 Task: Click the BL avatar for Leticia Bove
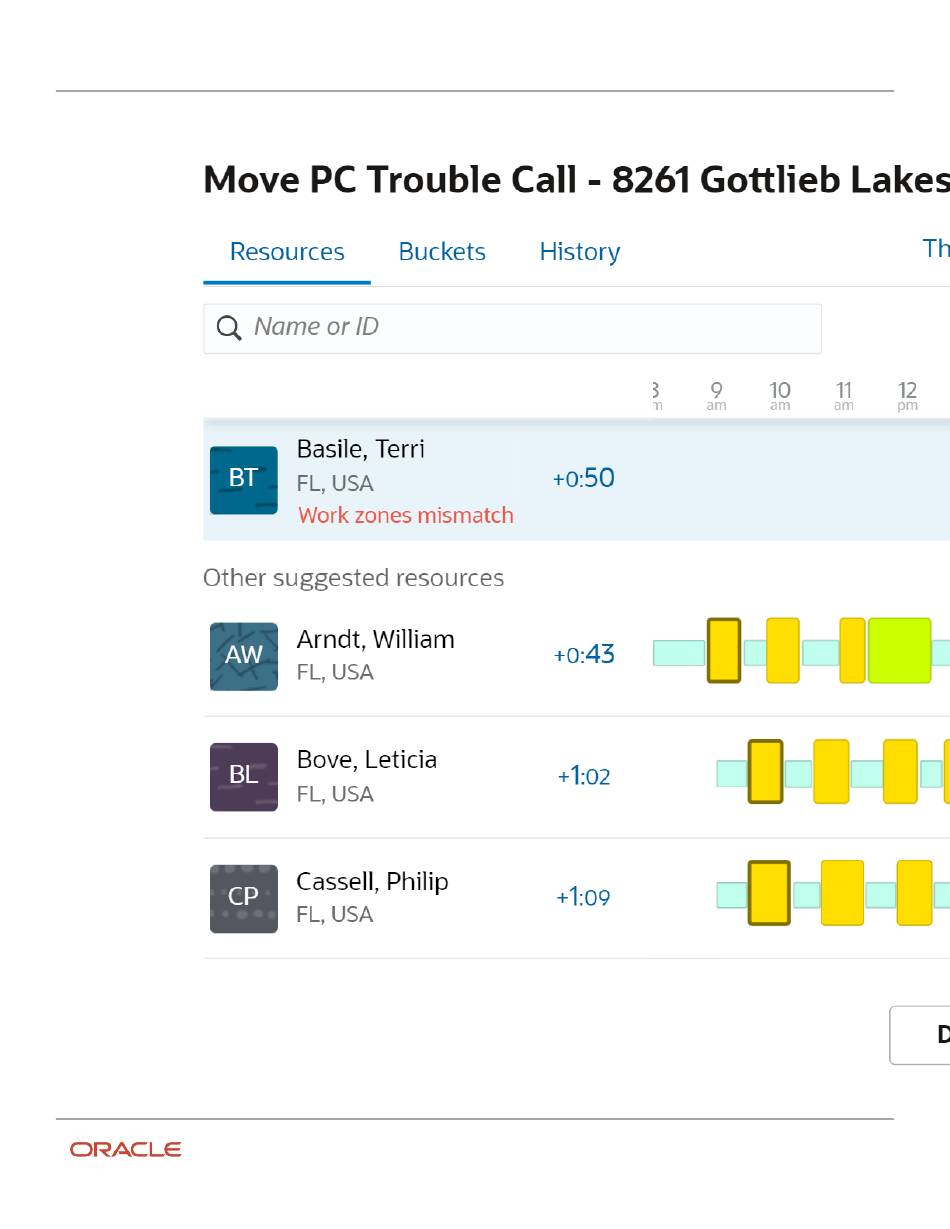[244, 776]
